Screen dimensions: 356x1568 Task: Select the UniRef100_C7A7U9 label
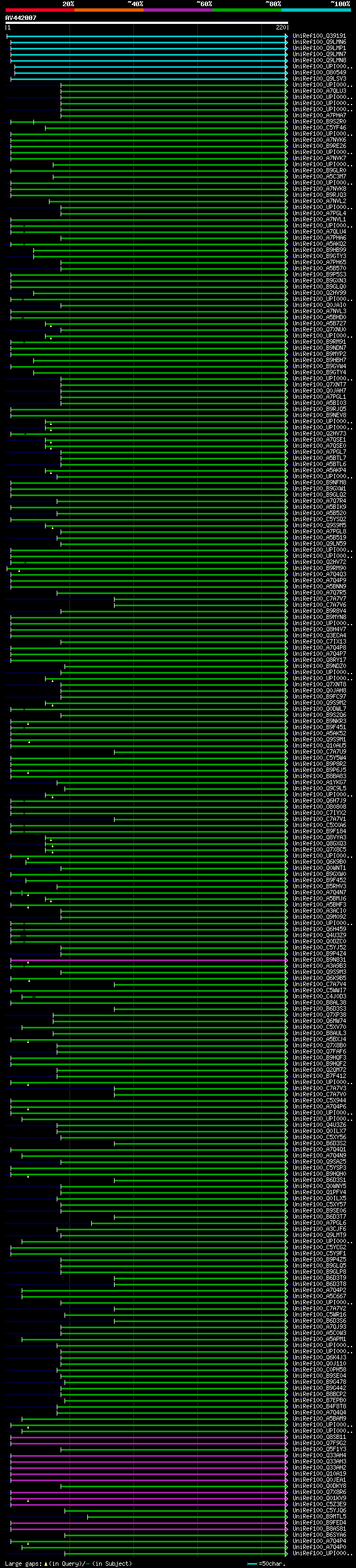(319, 752)
